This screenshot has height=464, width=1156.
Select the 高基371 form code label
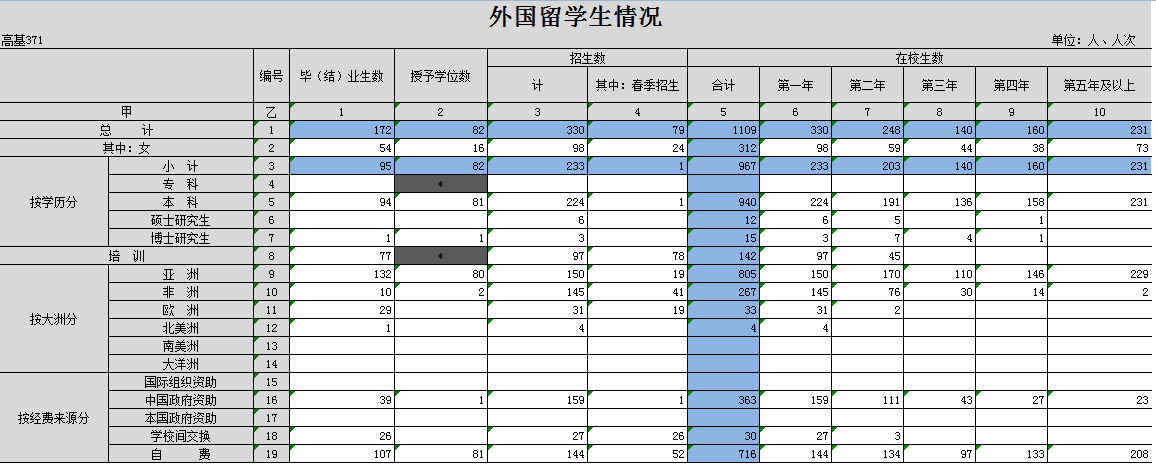click(22, 40)
